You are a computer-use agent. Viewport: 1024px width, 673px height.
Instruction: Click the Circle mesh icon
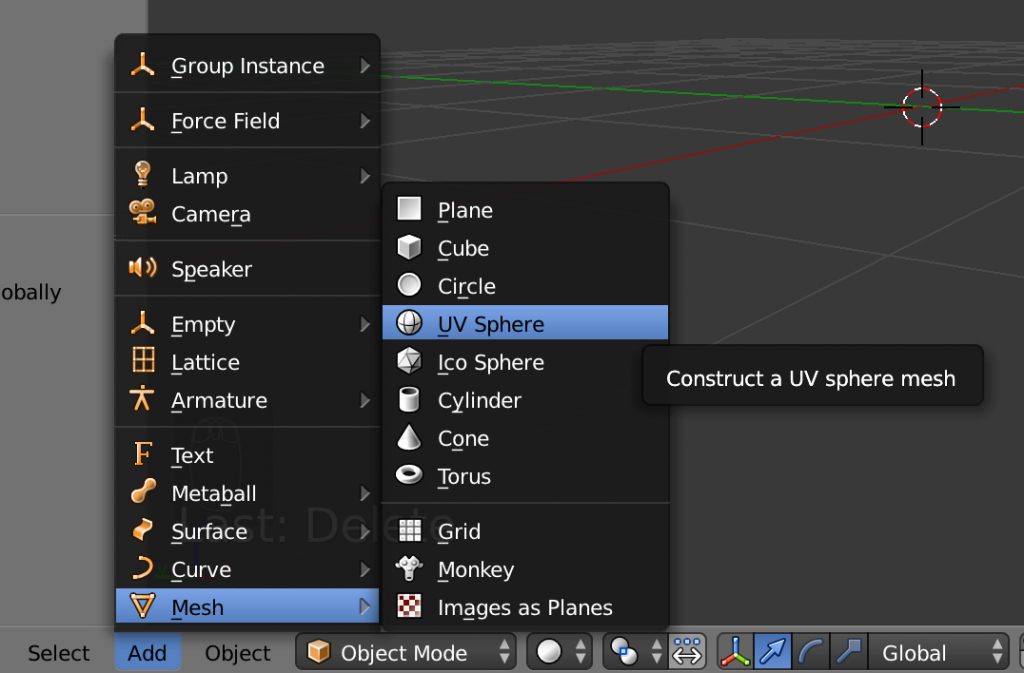click(x=409, y=285)
